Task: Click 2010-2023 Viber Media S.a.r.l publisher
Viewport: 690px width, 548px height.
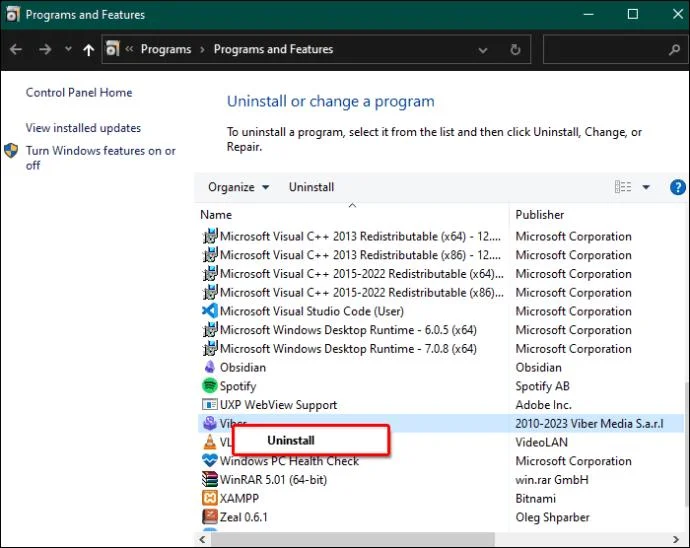Action: pos(589,424)
